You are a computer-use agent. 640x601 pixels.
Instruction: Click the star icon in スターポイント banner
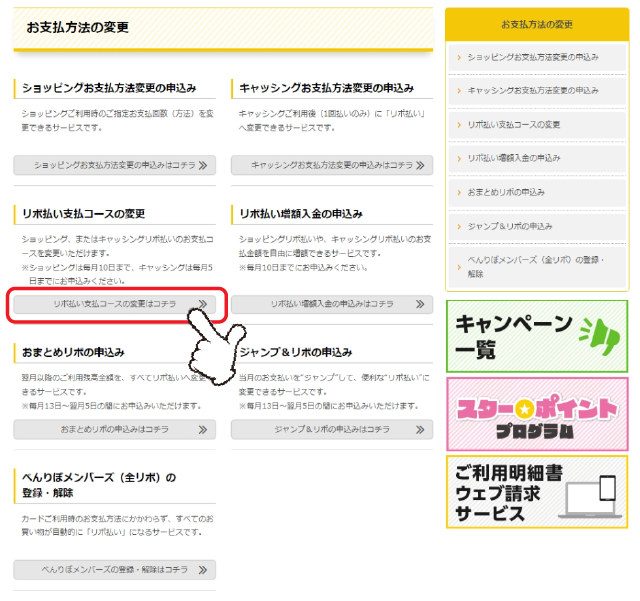pos(524,409)
